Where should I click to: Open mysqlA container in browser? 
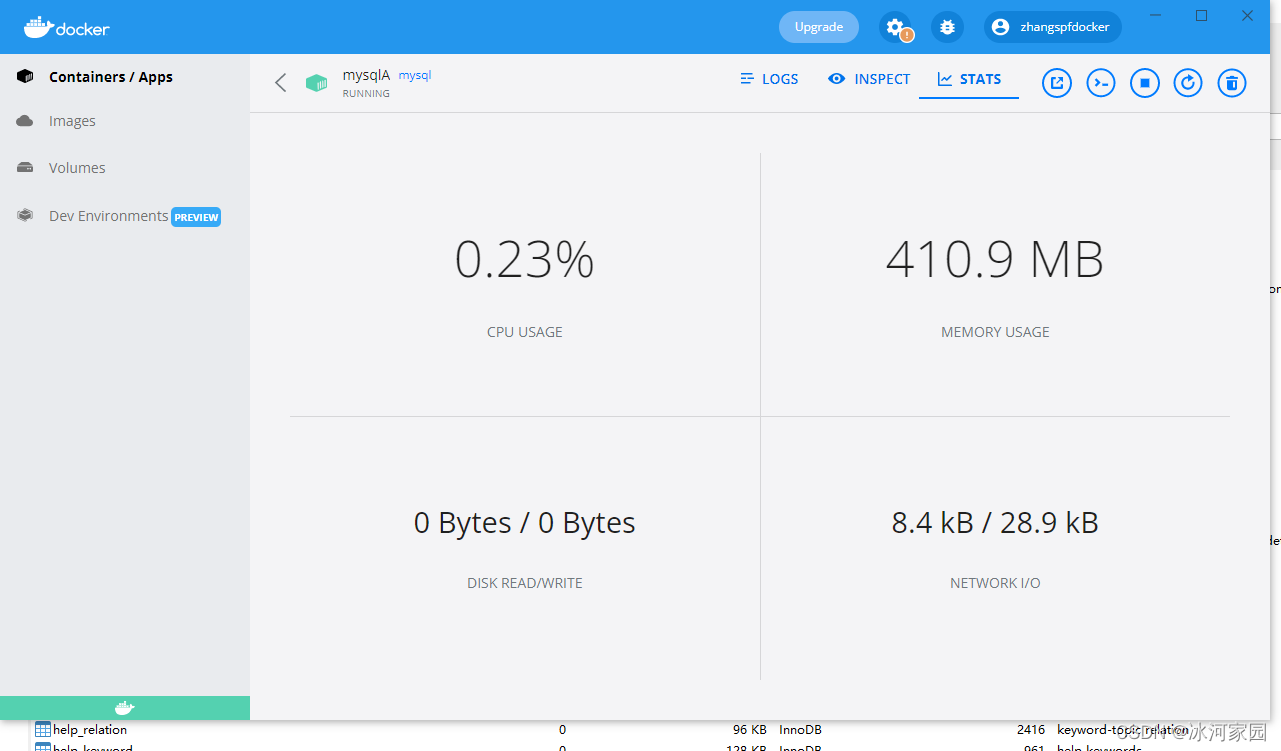(x=1057, y=82)
